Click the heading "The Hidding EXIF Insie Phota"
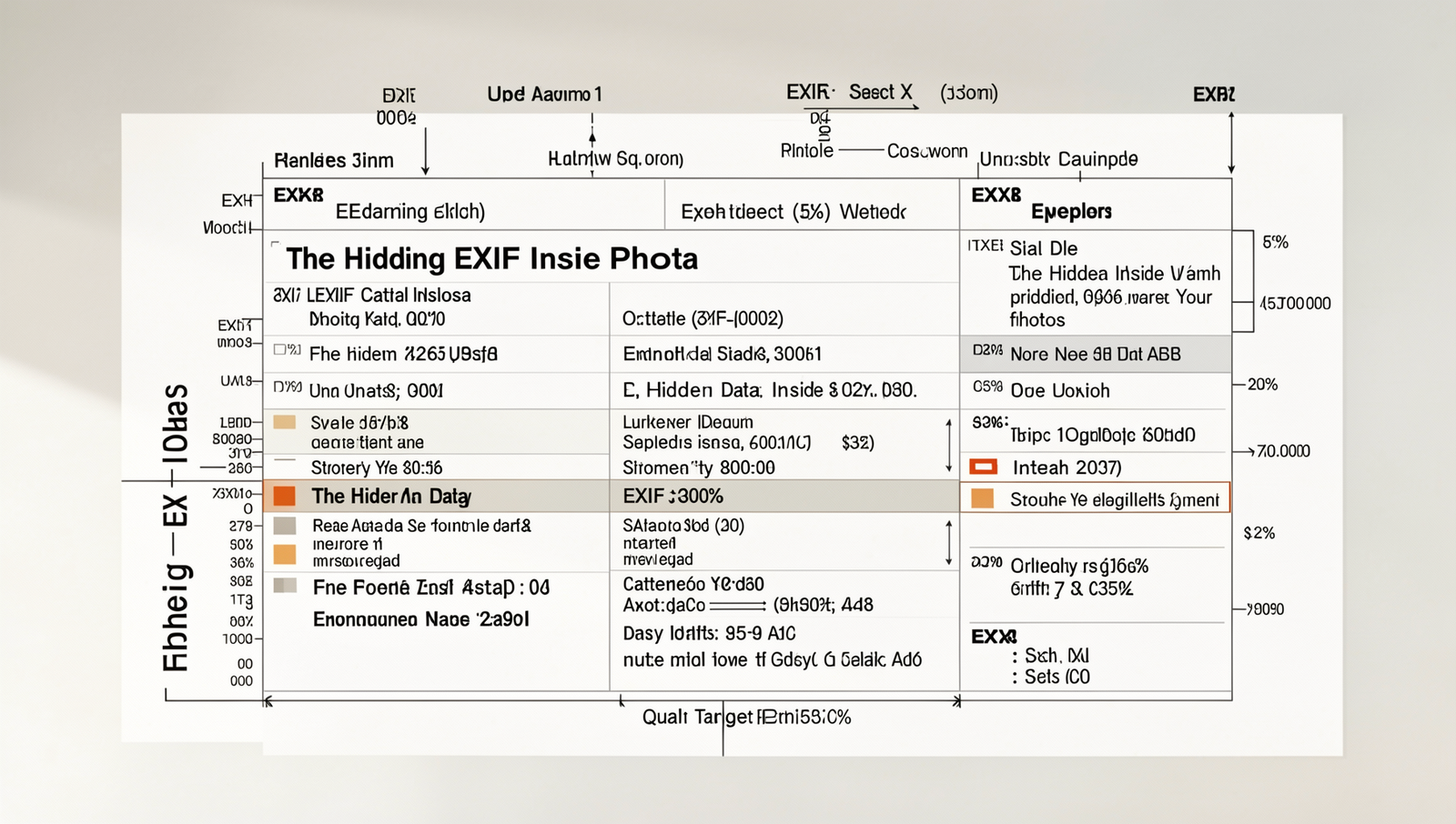This screenshot has width=1456, height=824. [x=491, y=258]
